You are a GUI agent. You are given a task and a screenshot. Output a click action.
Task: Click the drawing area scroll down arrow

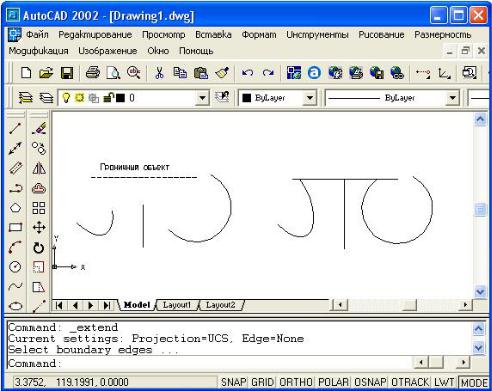coord(480,292)
